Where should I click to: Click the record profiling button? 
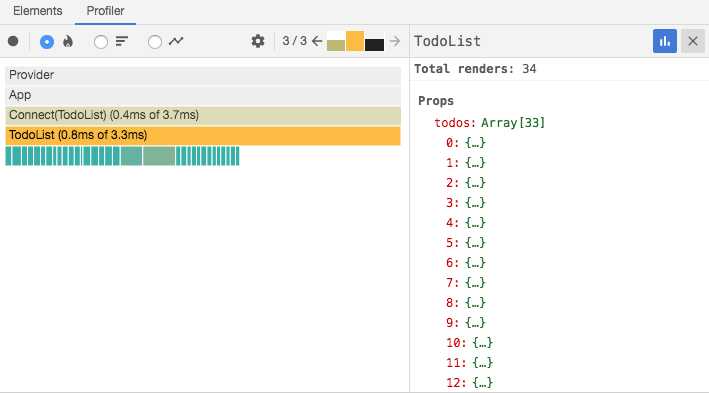[x=13, y=41]
